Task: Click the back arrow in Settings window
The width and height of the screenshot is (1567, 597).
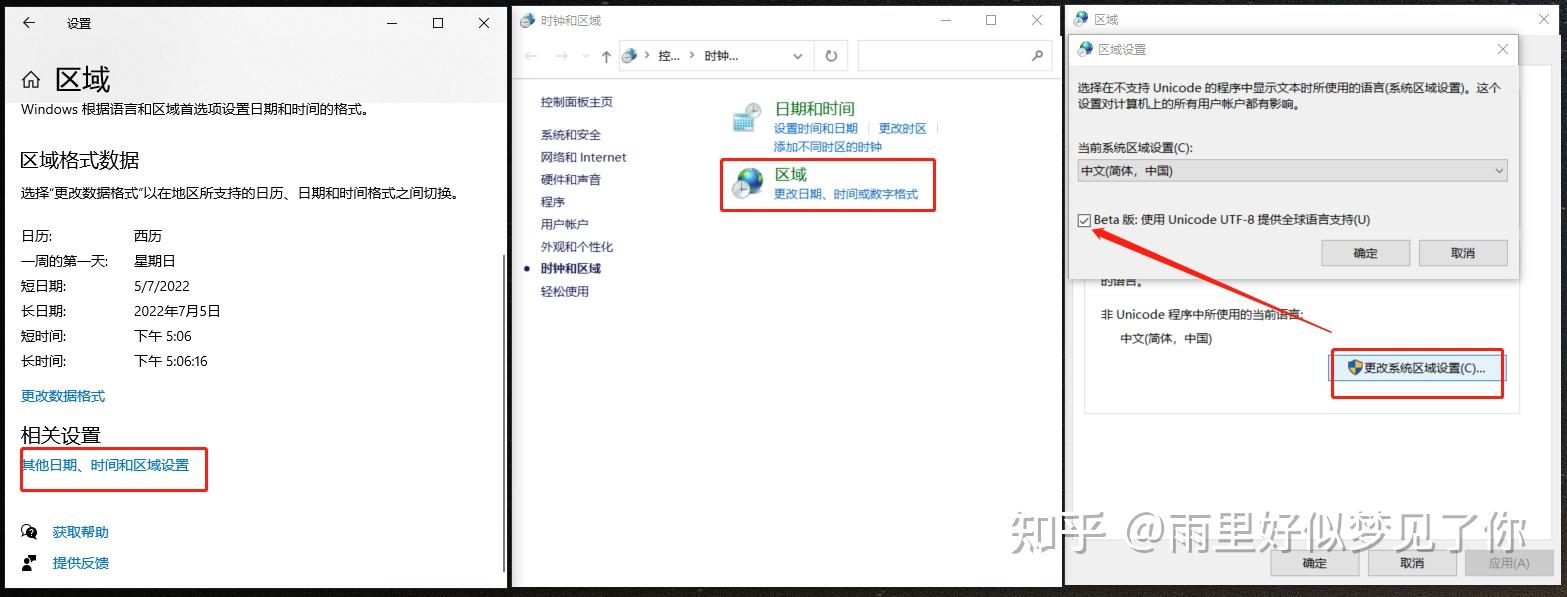Action: tap(29, 23)
